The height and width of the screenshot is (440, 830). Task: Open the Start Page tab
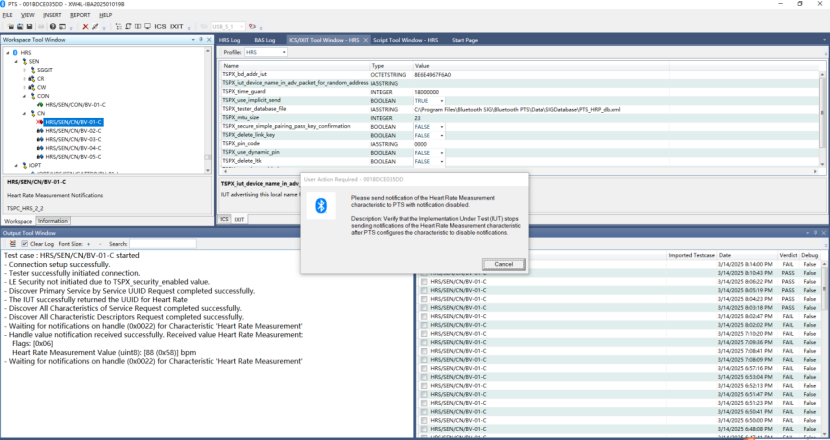coord(465,40)
